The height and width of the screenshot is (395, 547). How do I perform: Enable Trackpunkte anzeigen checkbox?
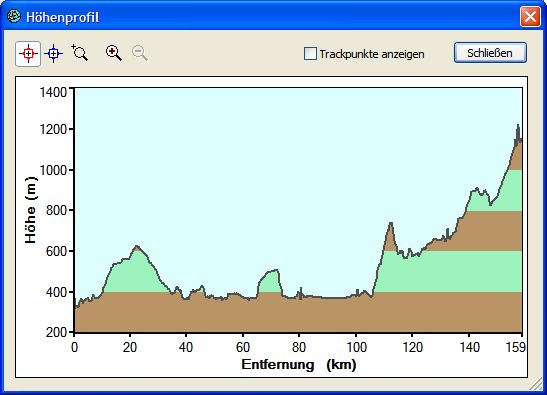tap(310, 54)
